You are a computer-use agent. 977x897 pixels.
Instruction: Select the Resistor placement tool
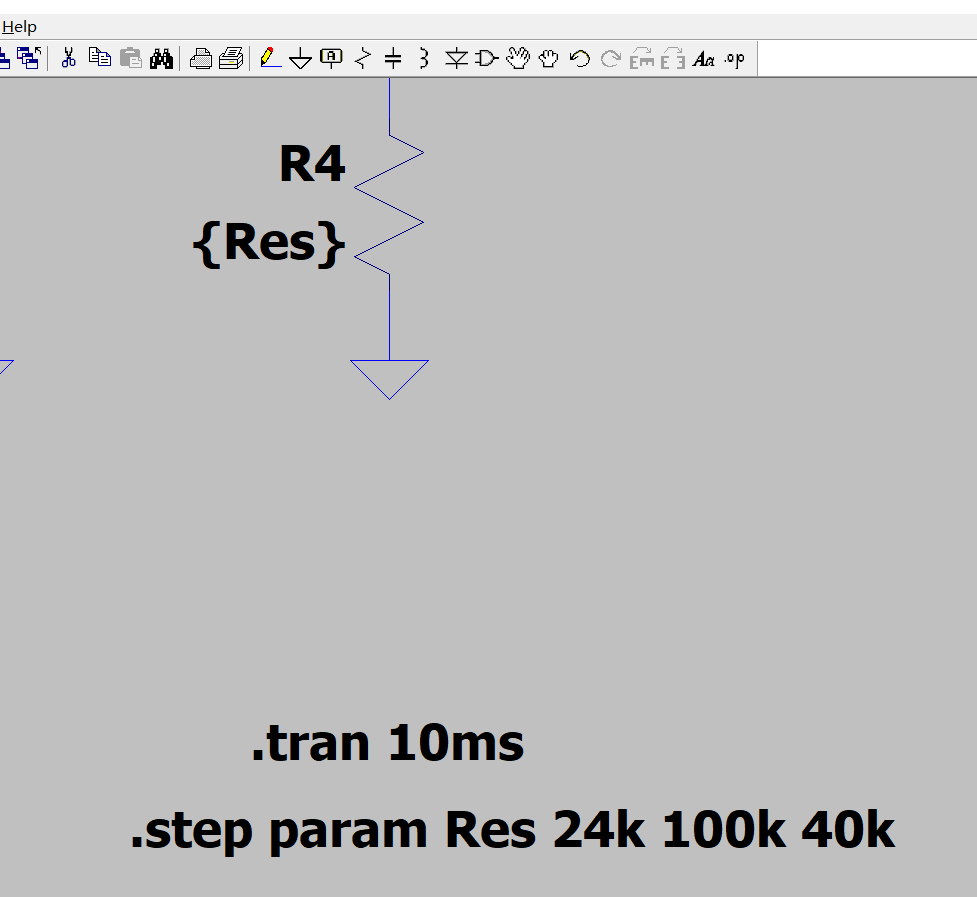pos(361,59)
